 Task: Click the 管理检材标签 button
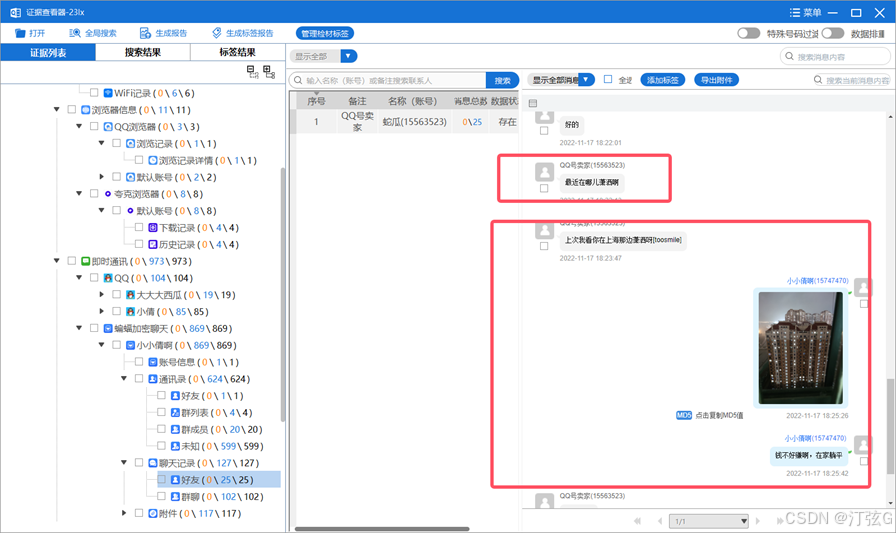(x=325, y=33)
